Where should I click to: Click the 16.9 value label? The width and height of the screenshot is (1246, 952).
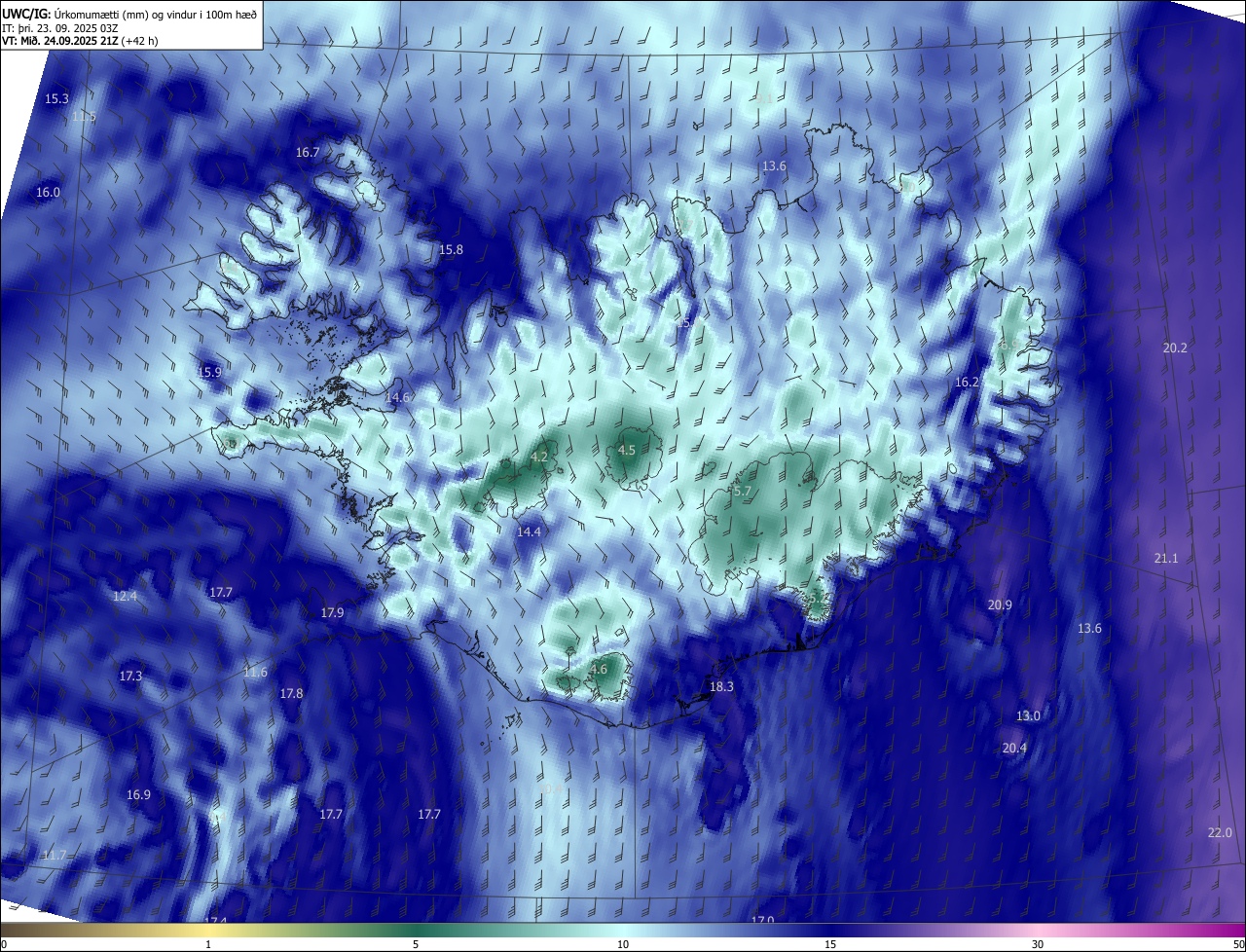click(138, 794)
